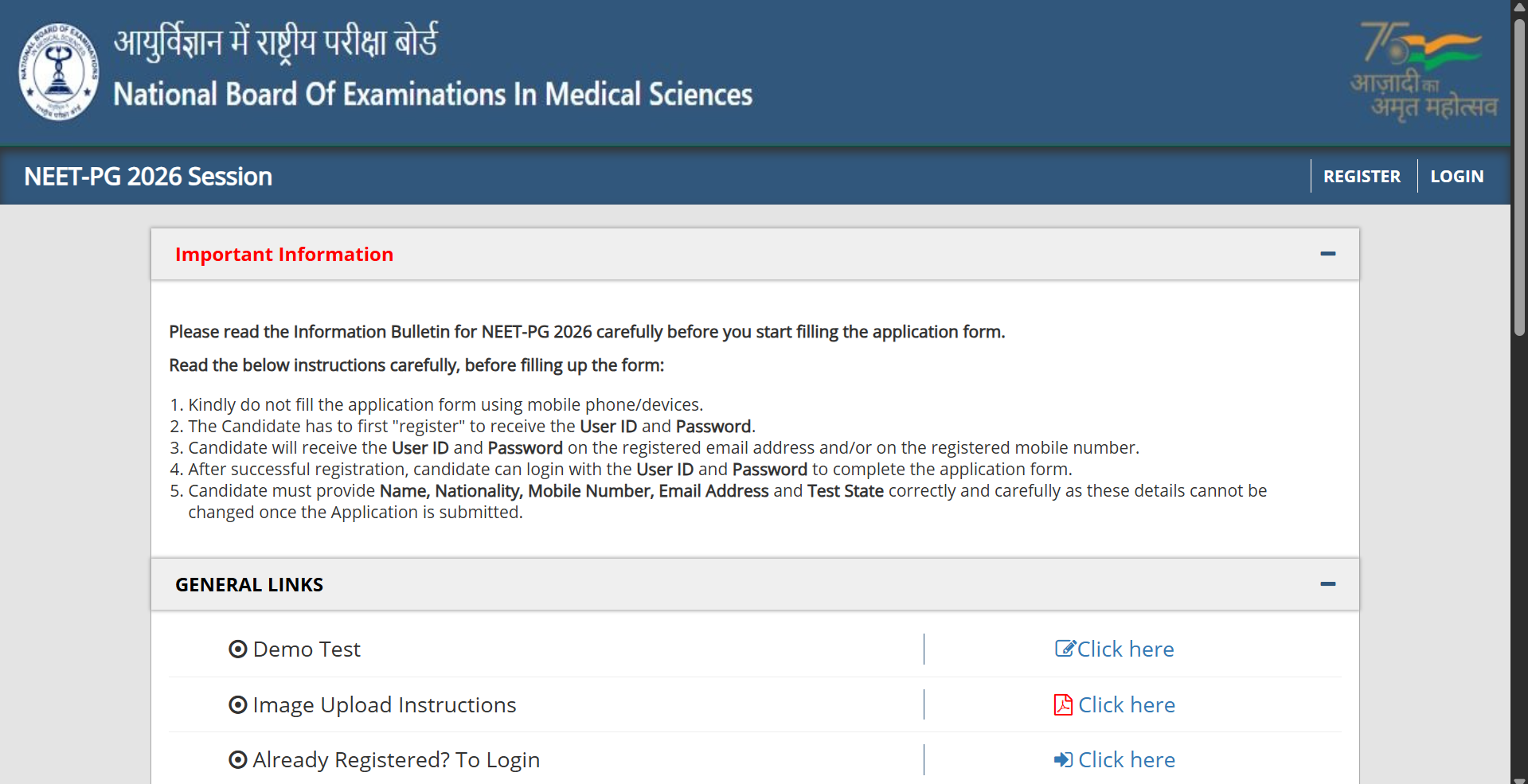1528x784 pixels.
Task: Click the bullet icon beside Already Registered
Action: [237, 759]
